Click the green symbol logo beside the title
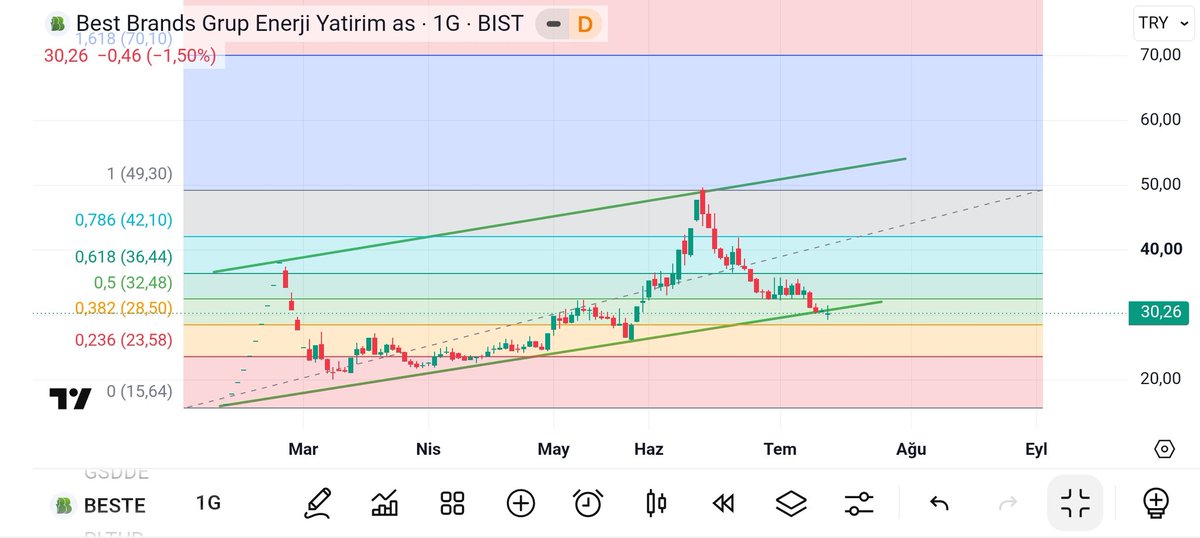The width and height of the screenshot is (1200, 538). 59,24
